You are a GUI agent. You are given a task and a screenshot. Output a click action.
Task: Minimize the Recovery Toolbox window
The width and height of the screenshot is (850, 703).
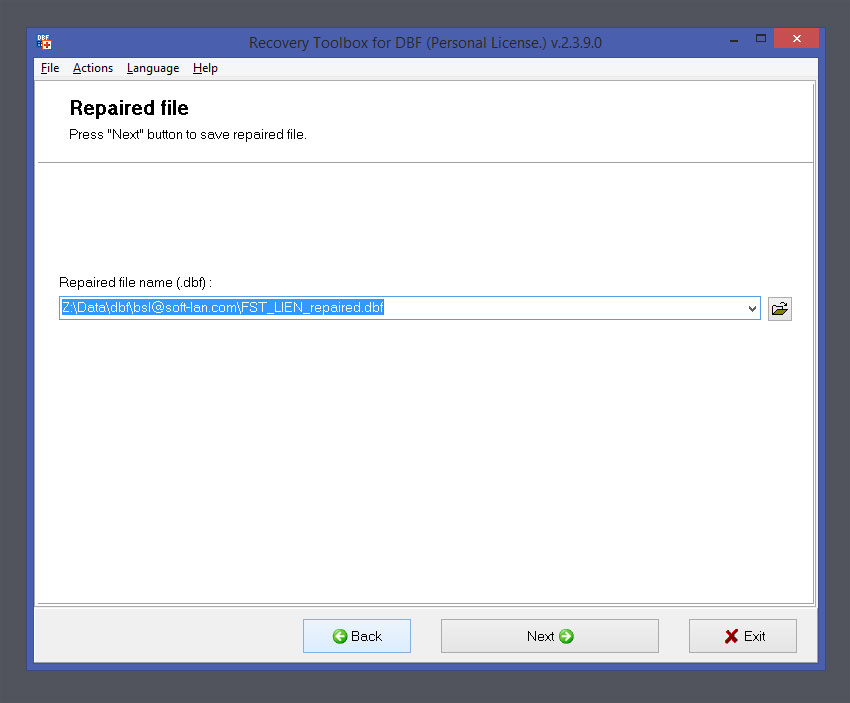coord(734,39)
